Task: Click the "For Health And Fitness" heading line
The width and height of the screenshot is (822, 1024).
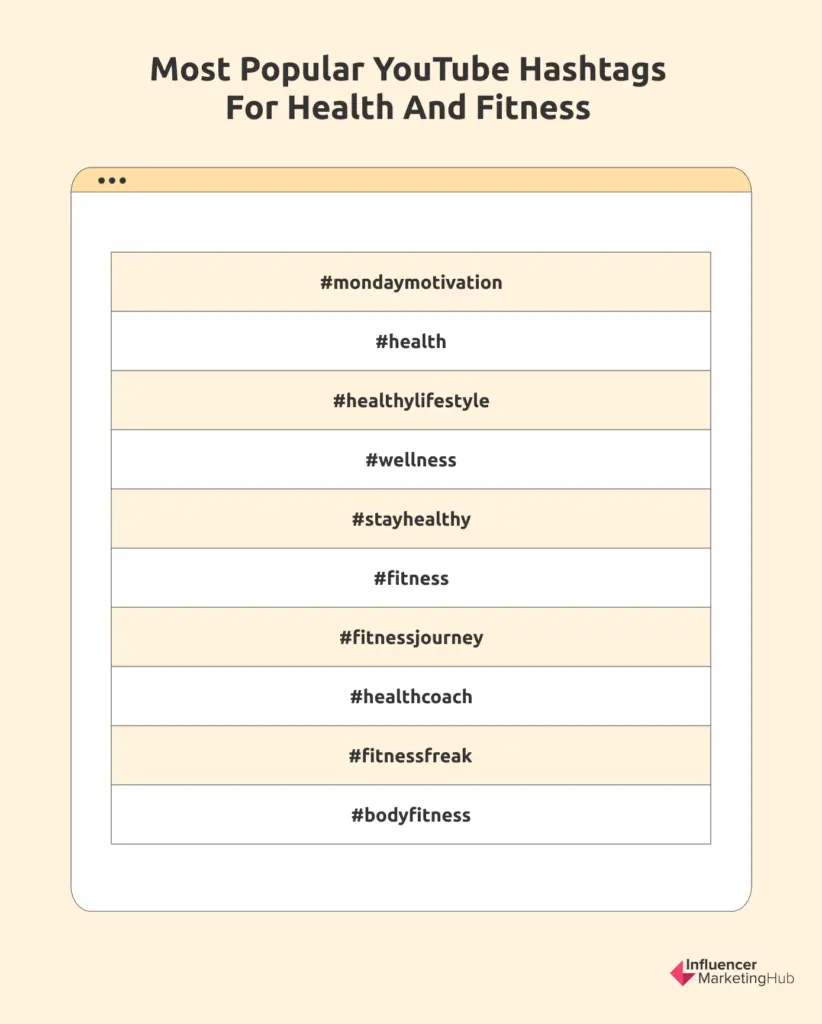Action: coord(408,107)
